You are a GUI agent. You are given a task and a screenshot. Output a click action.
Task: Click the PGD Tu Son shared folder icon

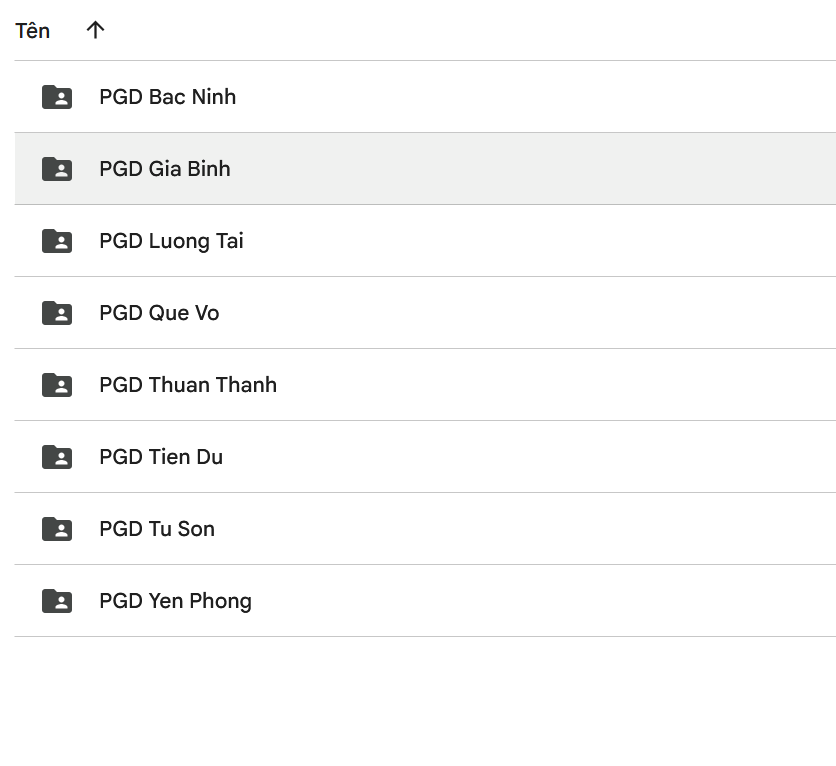(x=57, y=529)
